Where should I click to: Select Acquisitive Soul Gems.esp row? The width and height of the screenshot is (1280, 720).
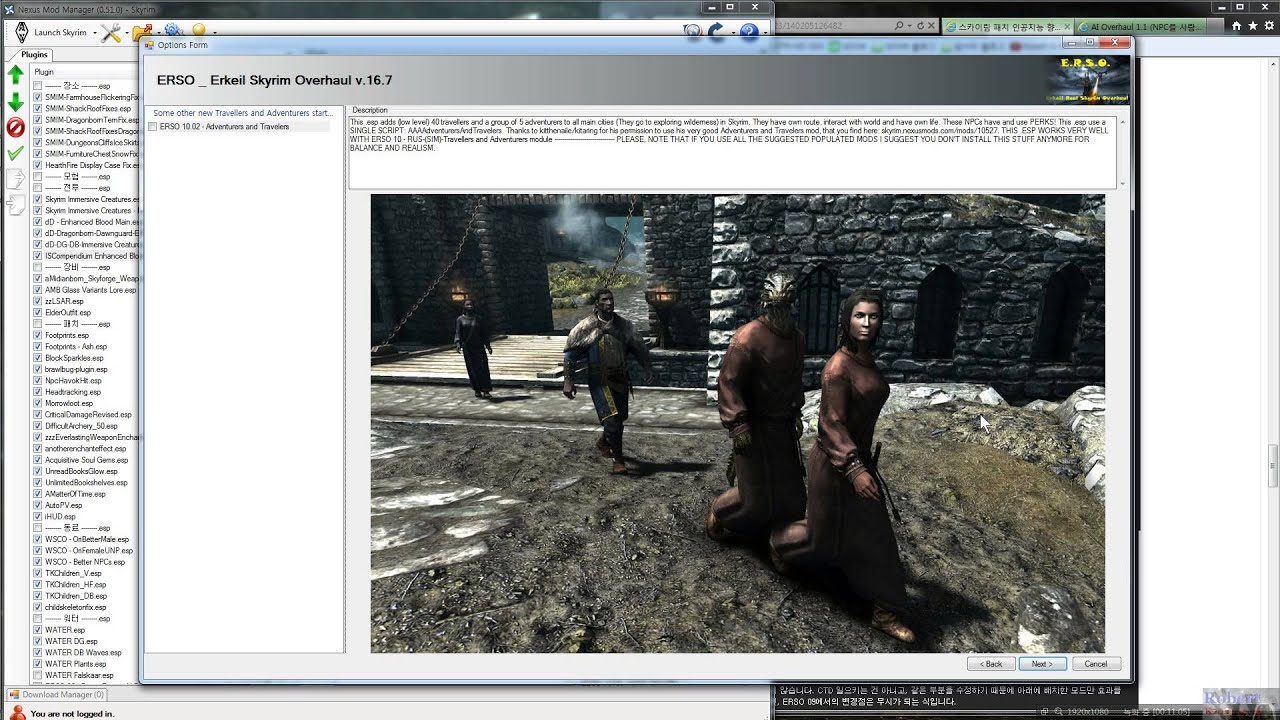point(86,460)
